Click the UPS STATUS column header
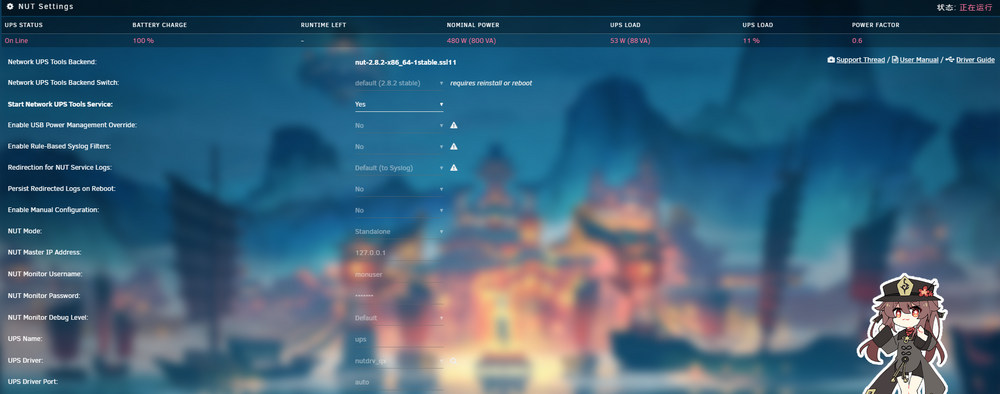Viewport: 1000px width, 394px height. (24, 26)
